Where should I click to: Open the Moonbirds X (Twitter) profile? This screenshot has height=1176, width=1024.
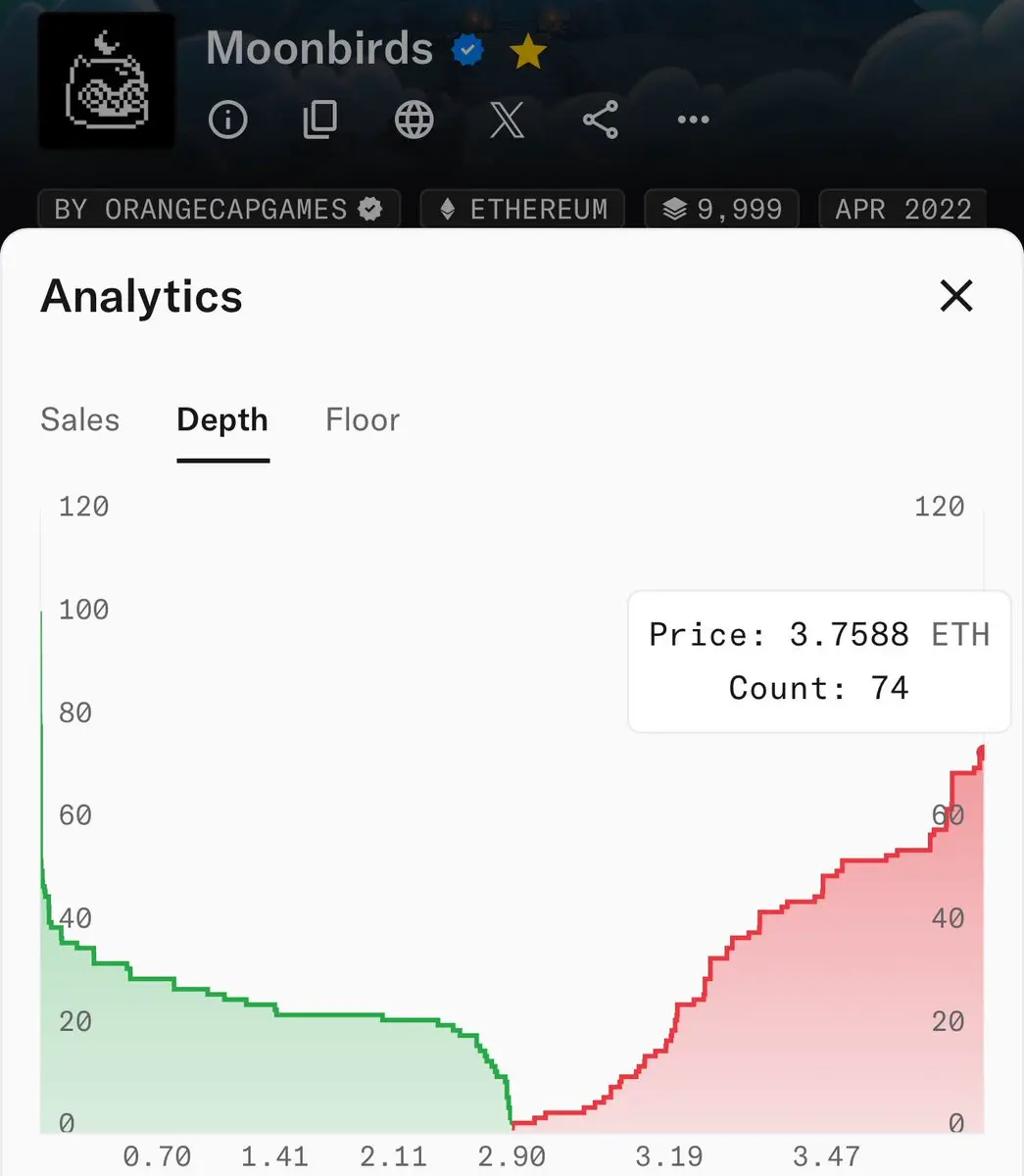click(x=507, y=120)
